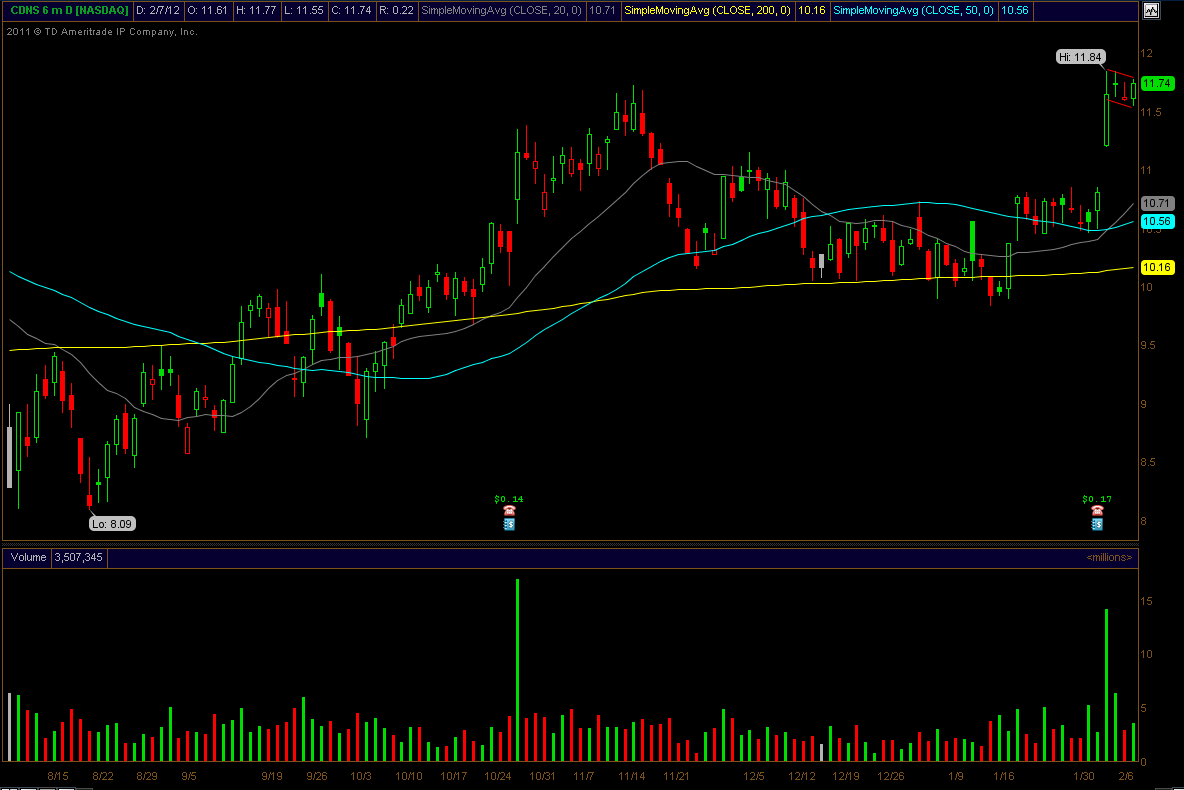1184x790 pixels.
Task: Select the SimpleMovingAvg (CLOSE, 200, 0) study label
Action: tap(708, 11)
